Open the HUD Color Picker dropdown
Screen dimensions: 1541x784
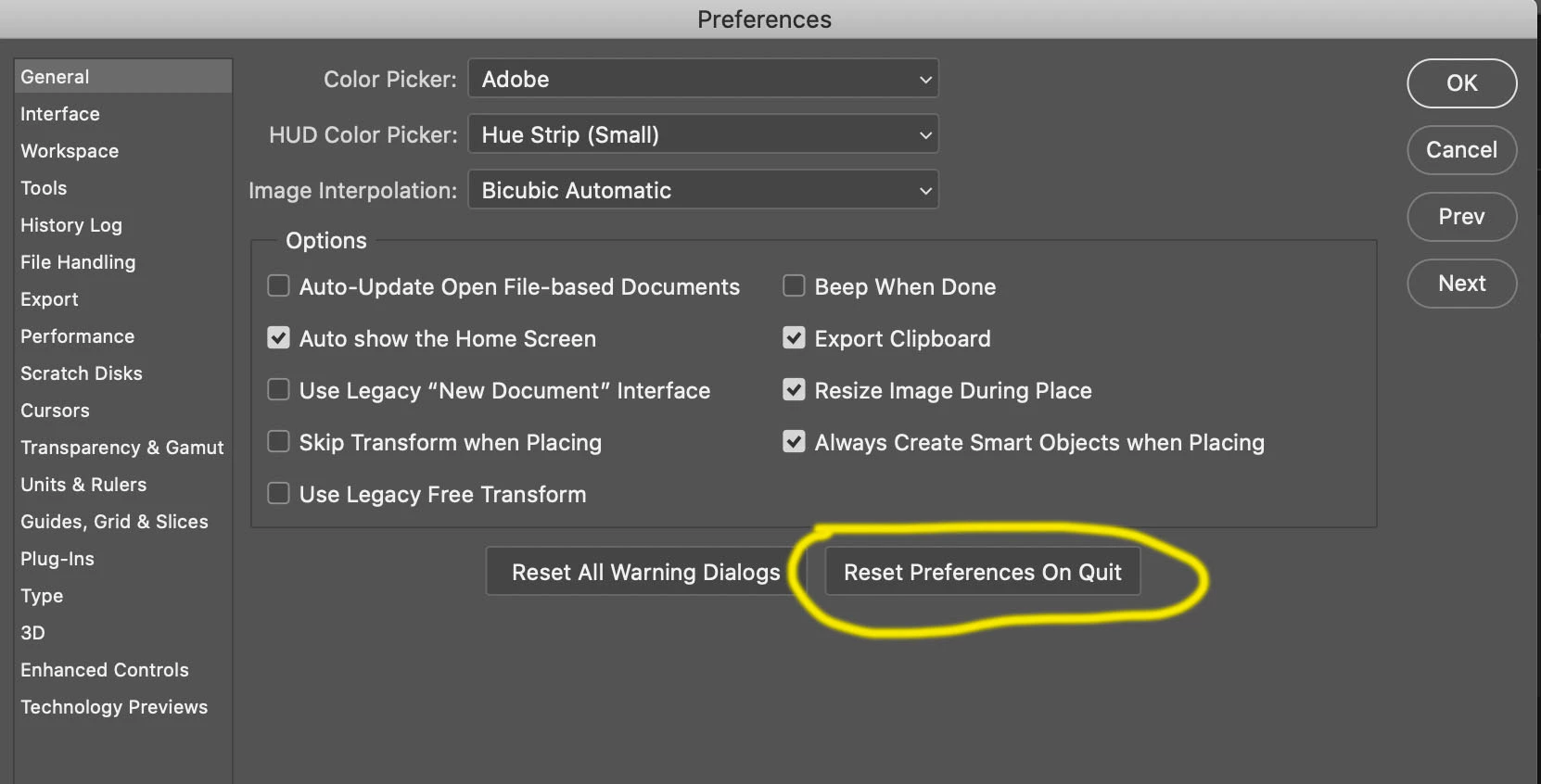pyautogui.click(x=703, y=134)
